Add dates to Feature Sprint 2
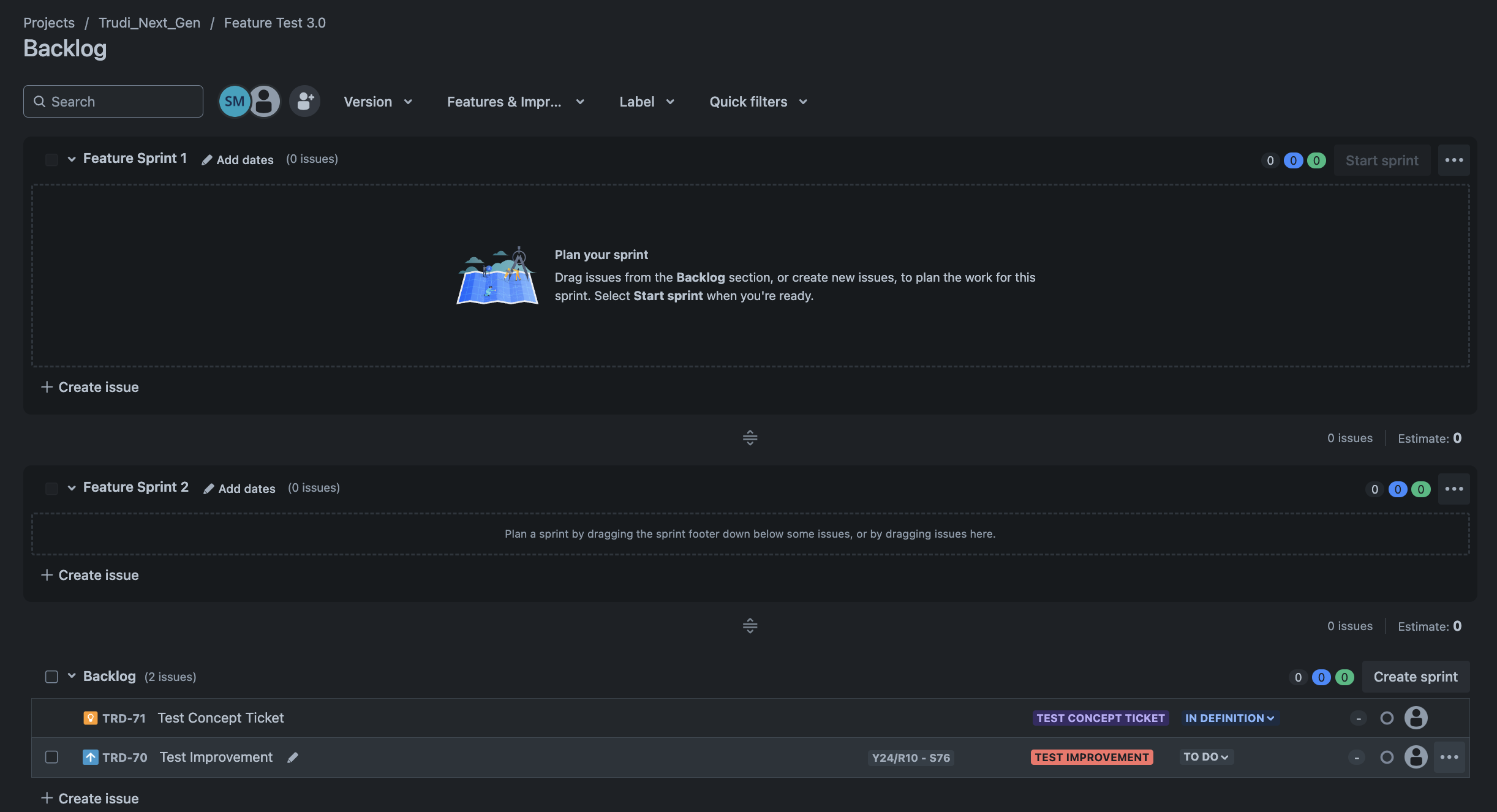The width and height of the screenshot is (1497, 812). [239, 489]
